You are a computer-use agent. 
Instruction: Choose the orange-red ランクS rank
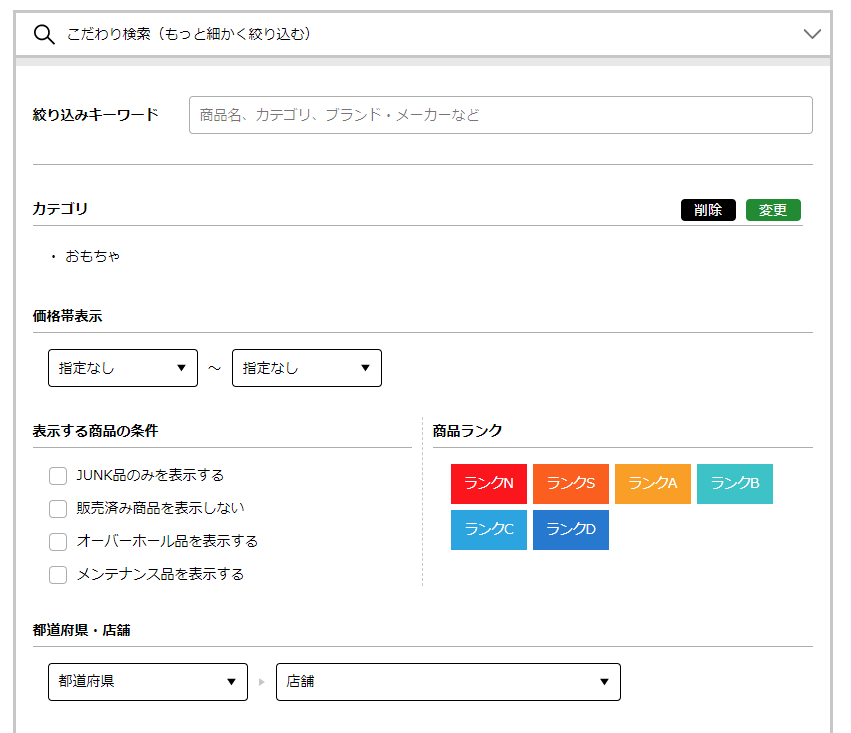pyautogui.click(x=571, y=484)
